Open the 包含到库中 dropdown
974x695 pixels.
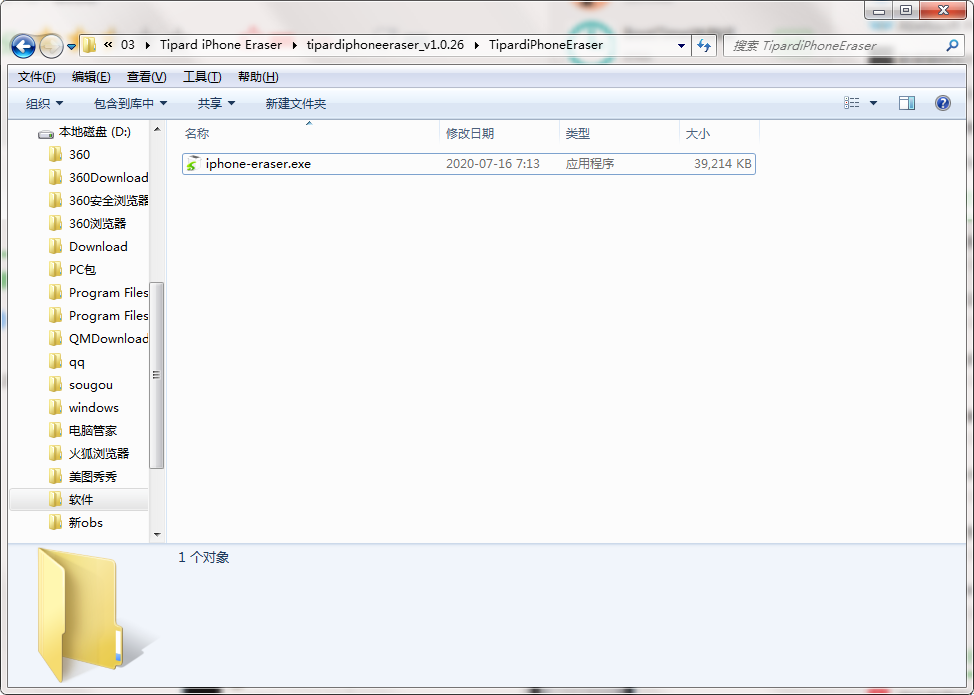click(x=130, y=104)
